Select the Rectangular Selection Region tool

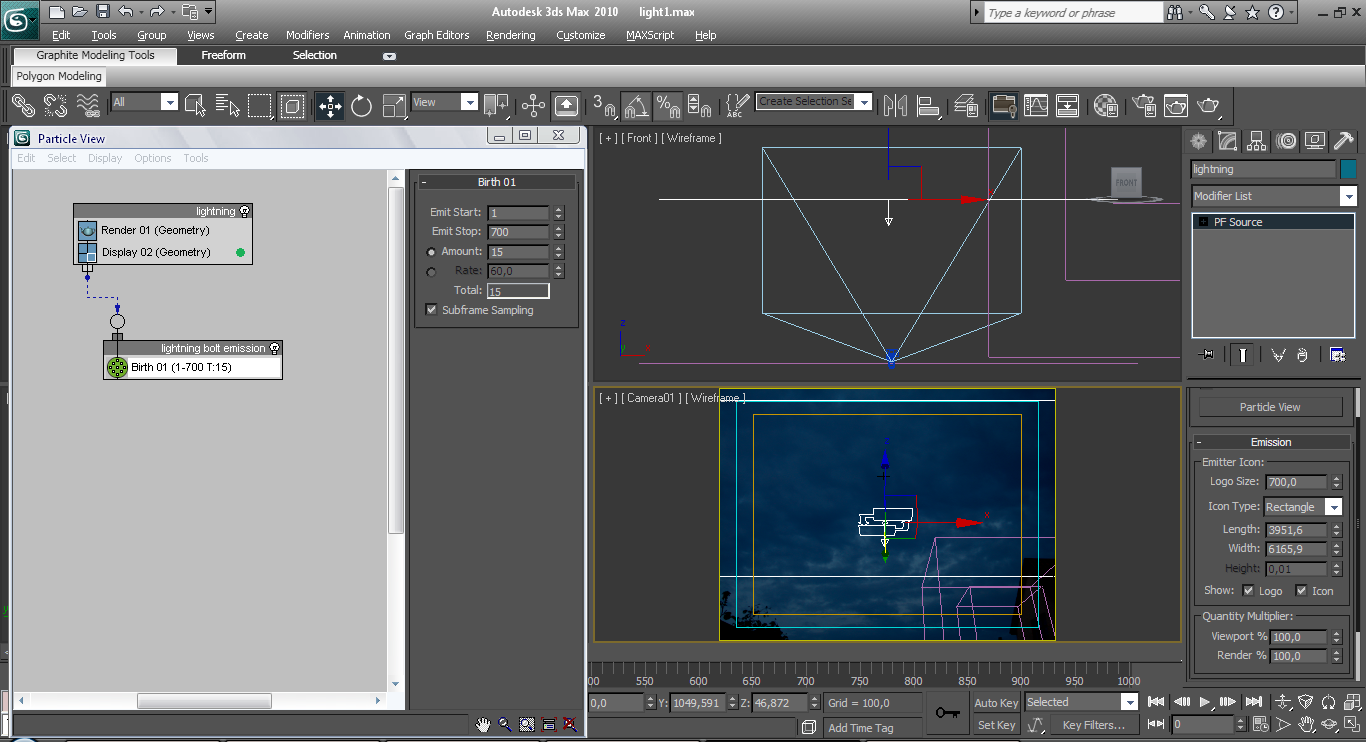tap(260, 105)
